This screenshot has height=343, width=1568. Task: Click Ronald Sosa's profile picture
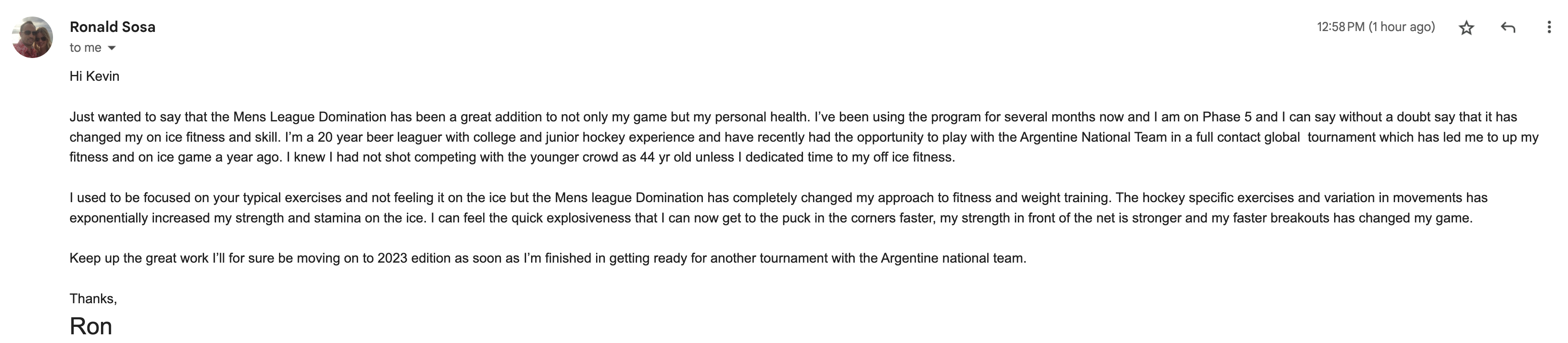click(x=32, y=37)
